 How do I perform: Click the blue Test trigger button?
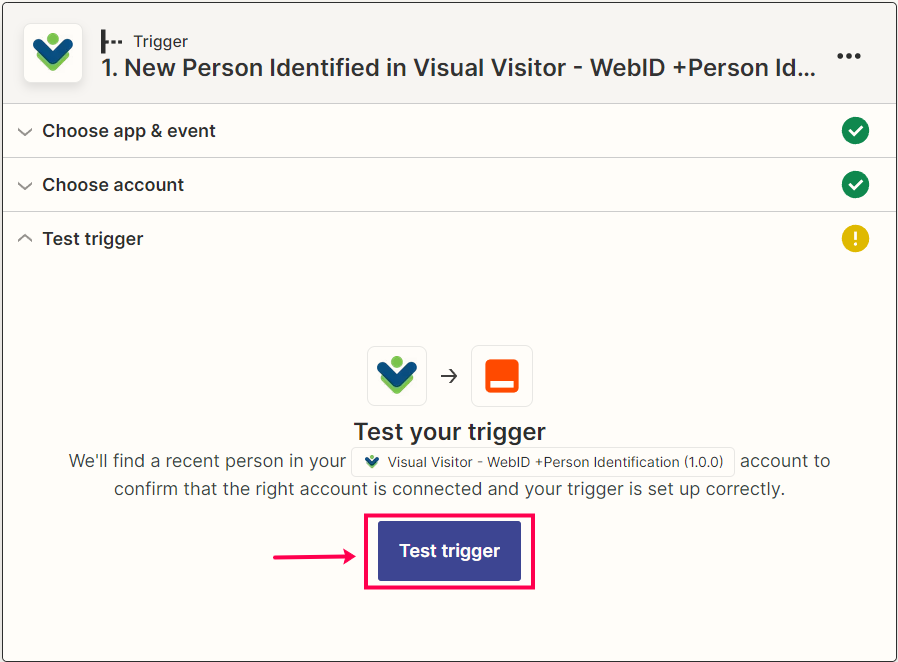tap(450, 551)
